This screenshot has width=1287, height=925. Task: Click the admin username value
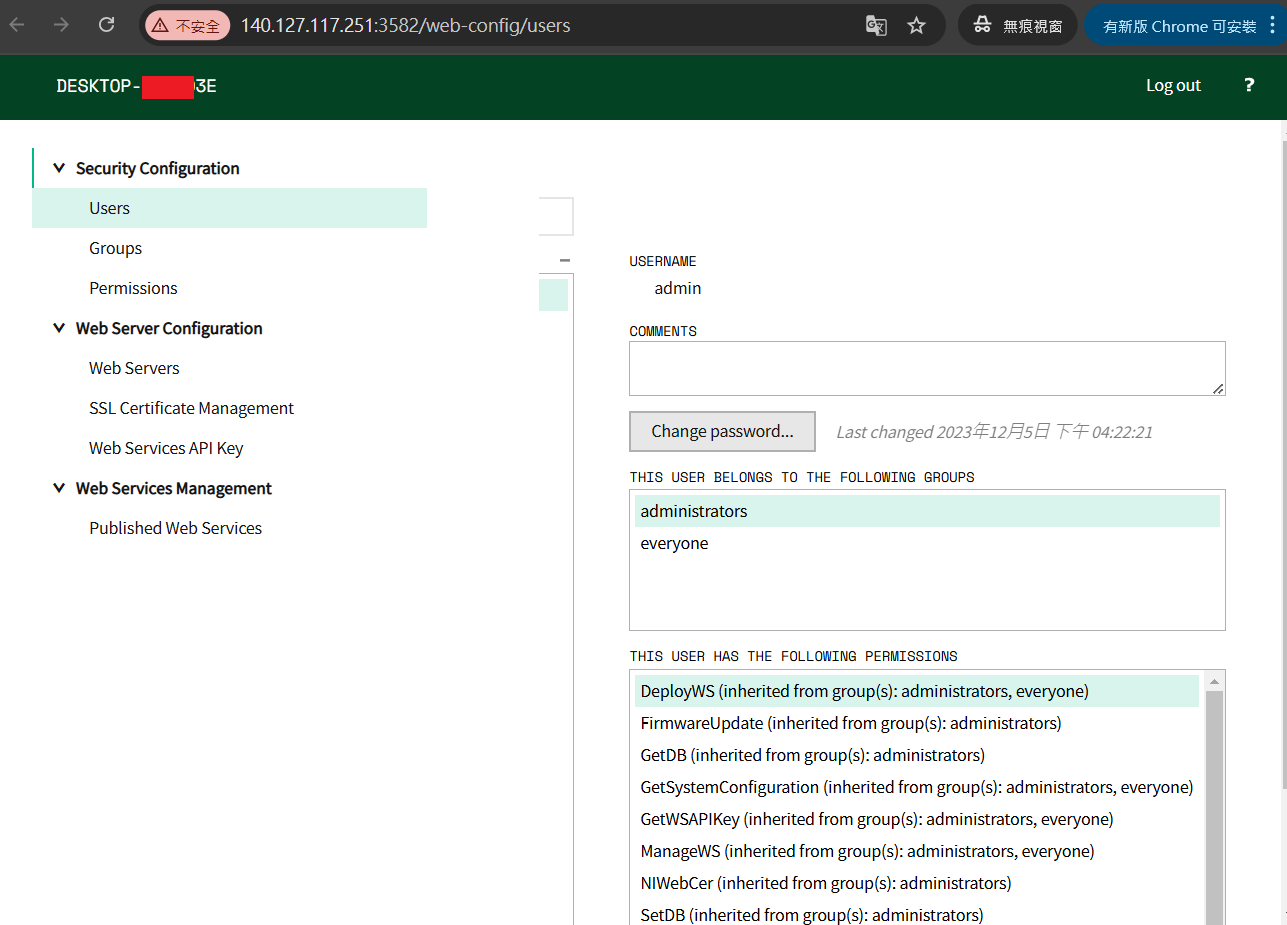678,288
